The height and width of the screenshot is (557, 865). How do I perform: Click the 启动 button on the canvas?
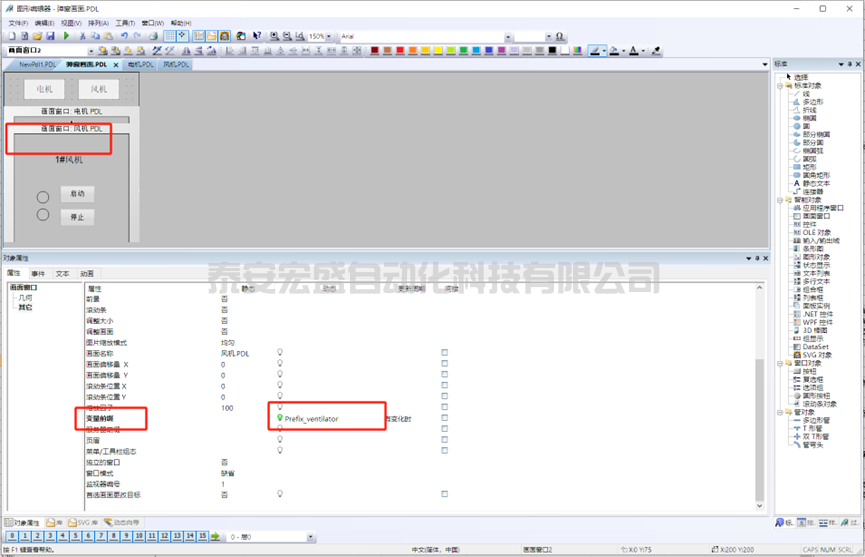click(x=78, y=194)
